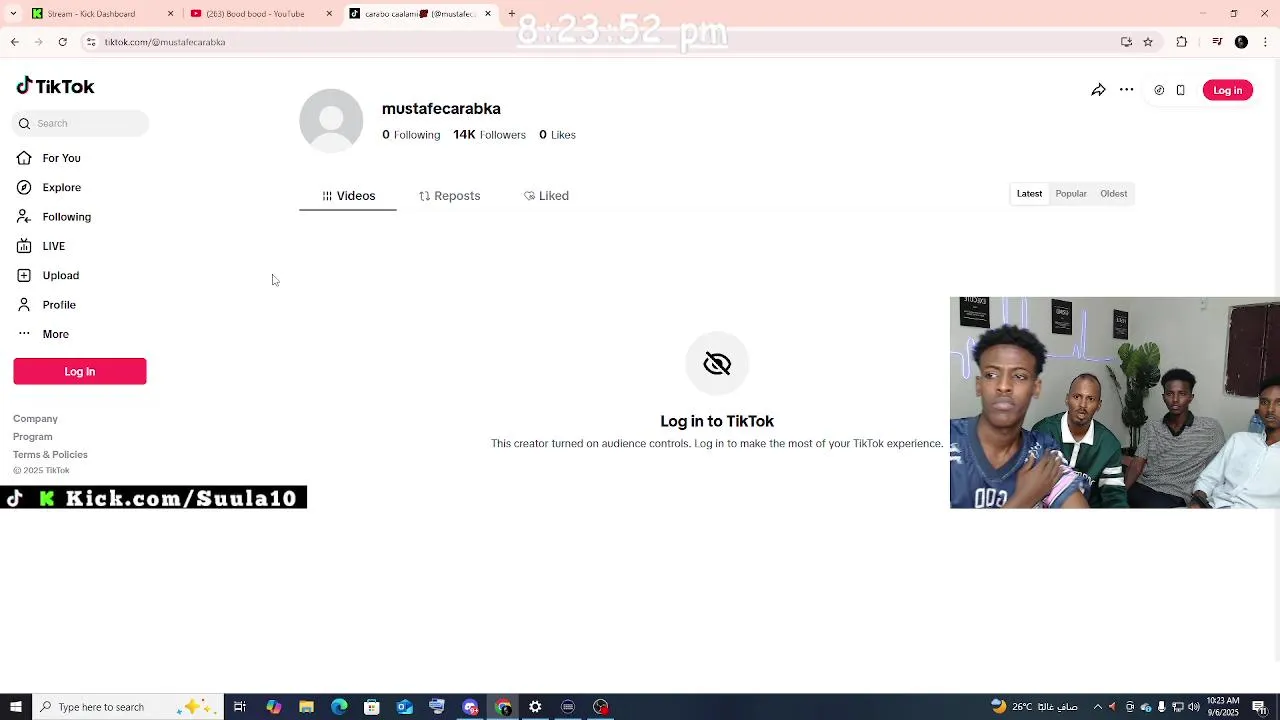The width and height of the screenshot is (1280, 720).
Task: Close the Kick Dashboard tab
Action: 170,14
